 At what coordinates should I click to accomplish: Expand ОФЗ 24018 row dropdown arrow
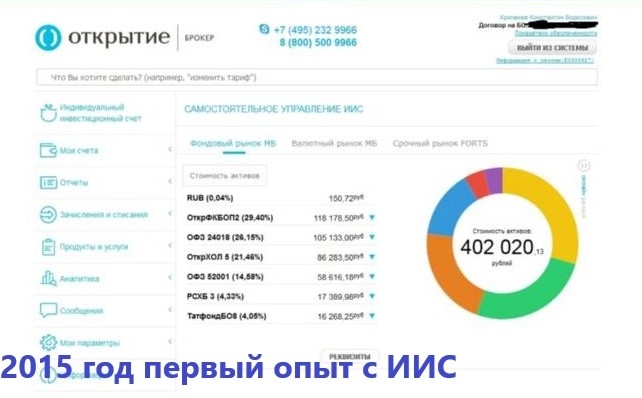(372, 237)
